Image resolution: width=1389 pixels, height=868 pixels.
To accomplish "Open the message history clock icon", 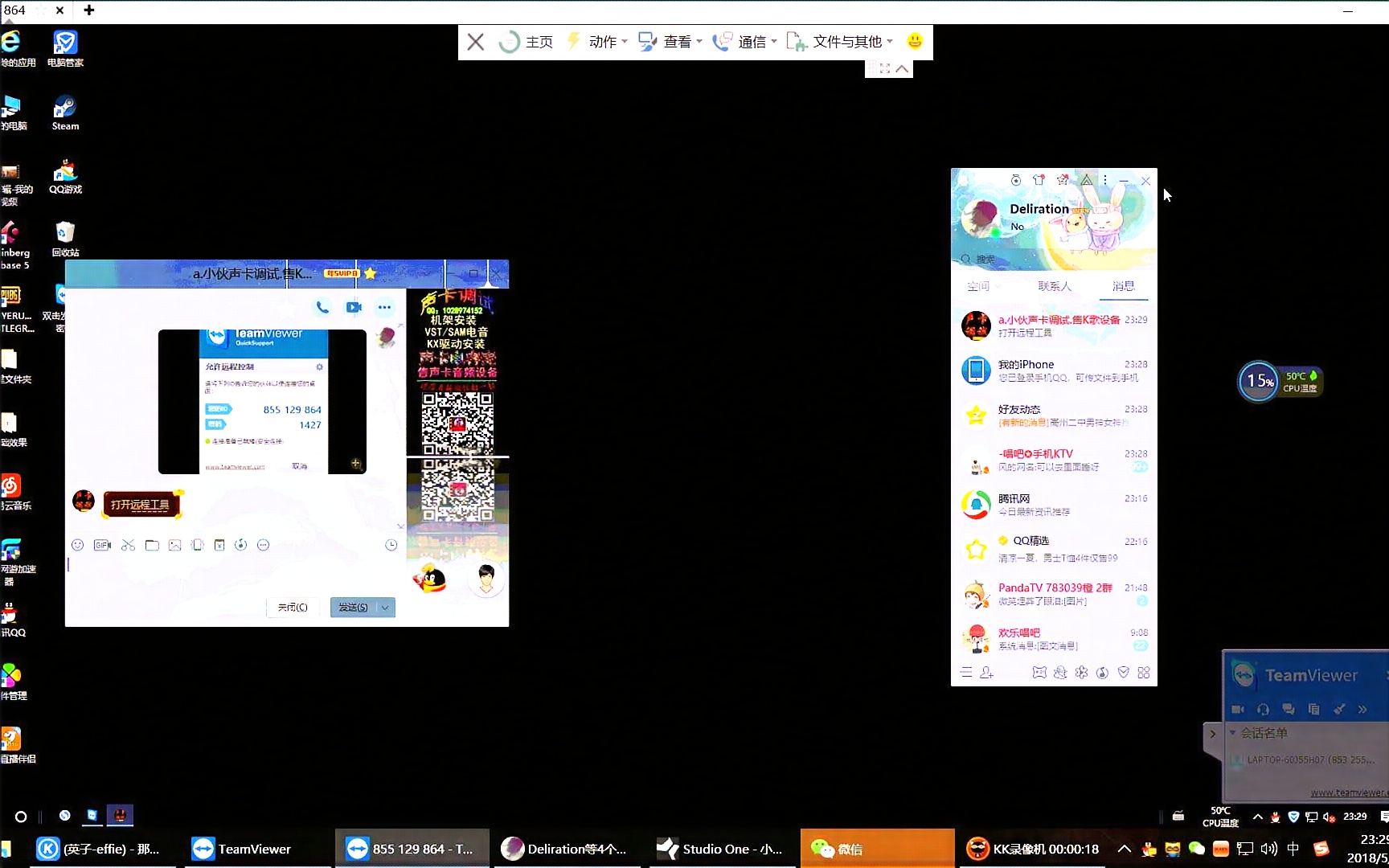I will 391,545.
